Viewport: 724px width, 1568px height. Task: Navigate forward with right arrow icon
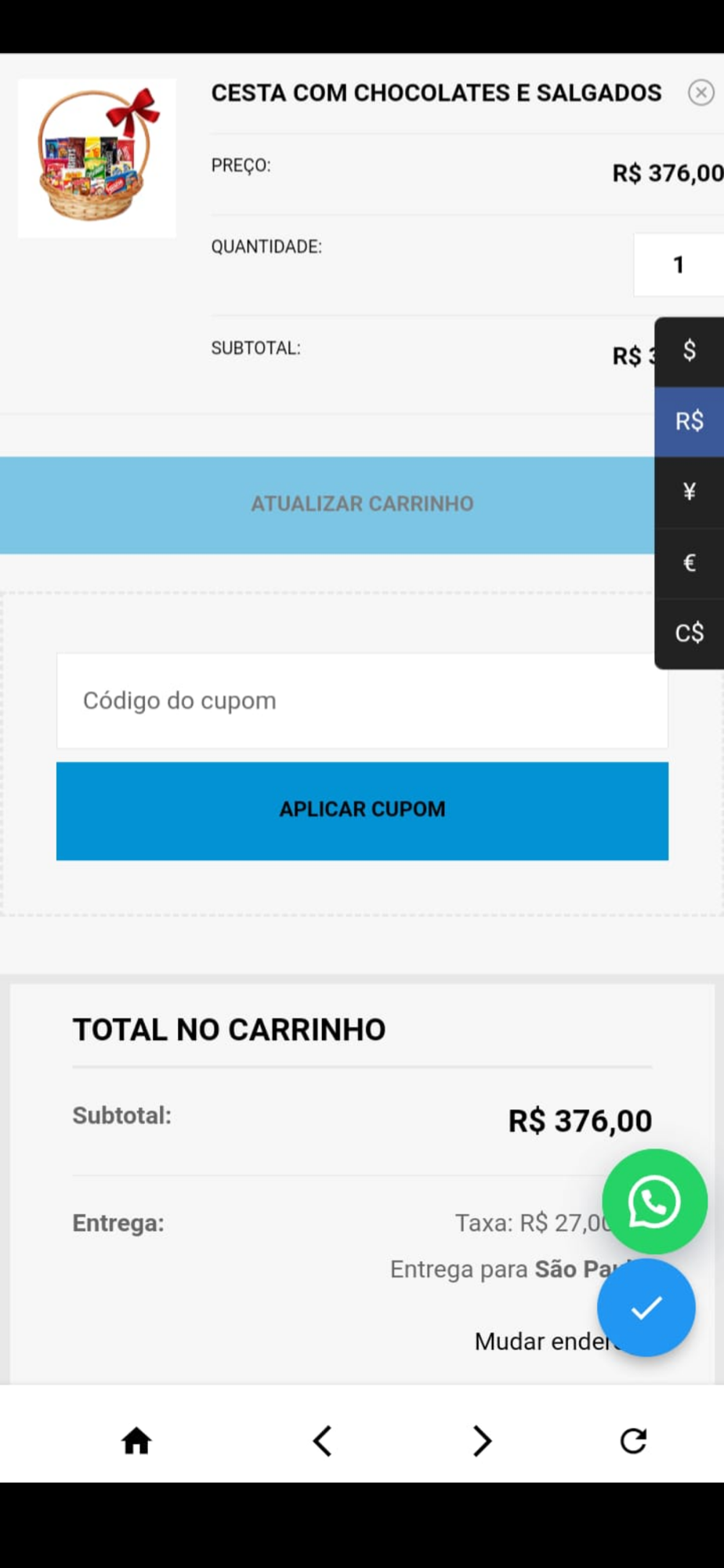tap(482, 1440)
